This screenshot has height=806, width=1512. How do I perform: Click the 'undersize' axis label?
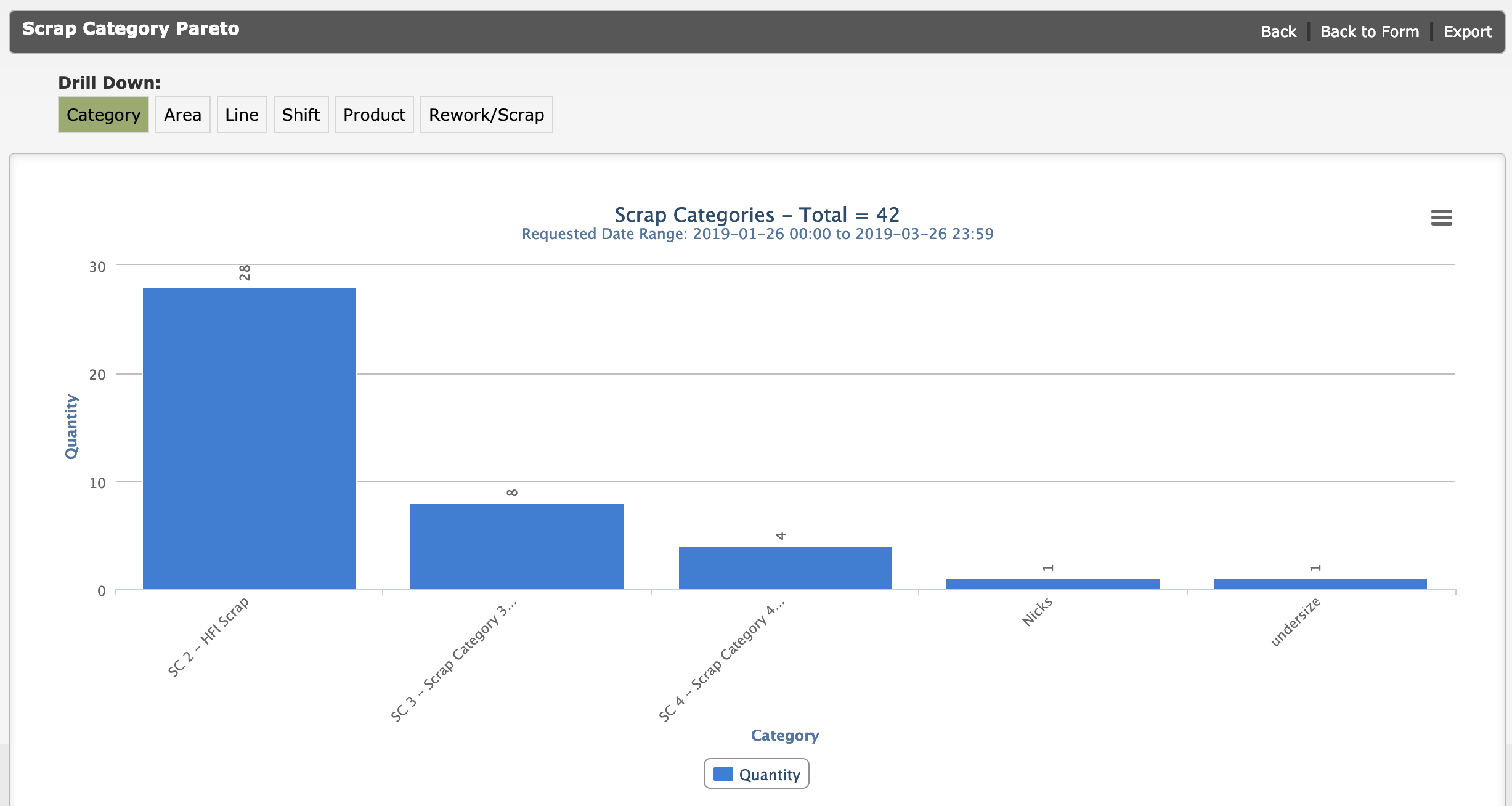(1296, 622)
